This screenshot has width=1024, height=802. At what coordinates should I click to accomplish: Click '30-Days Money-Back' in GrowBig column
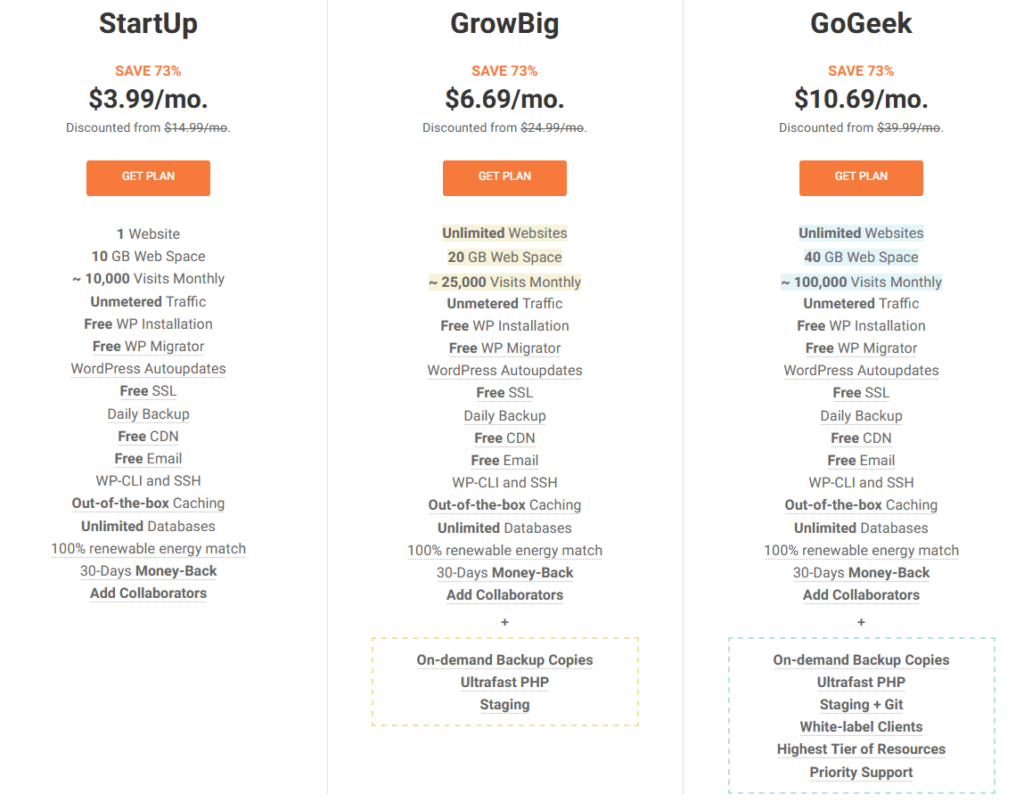click(505, 573)
